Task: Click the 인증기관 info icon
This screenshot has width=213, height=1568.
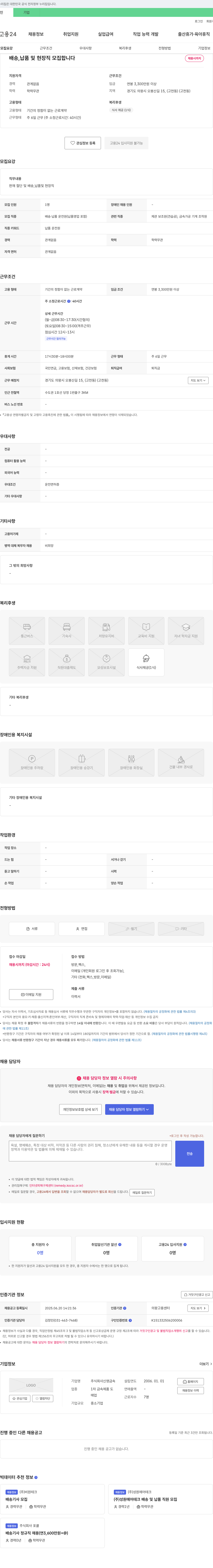Action: coord(125,1308)
